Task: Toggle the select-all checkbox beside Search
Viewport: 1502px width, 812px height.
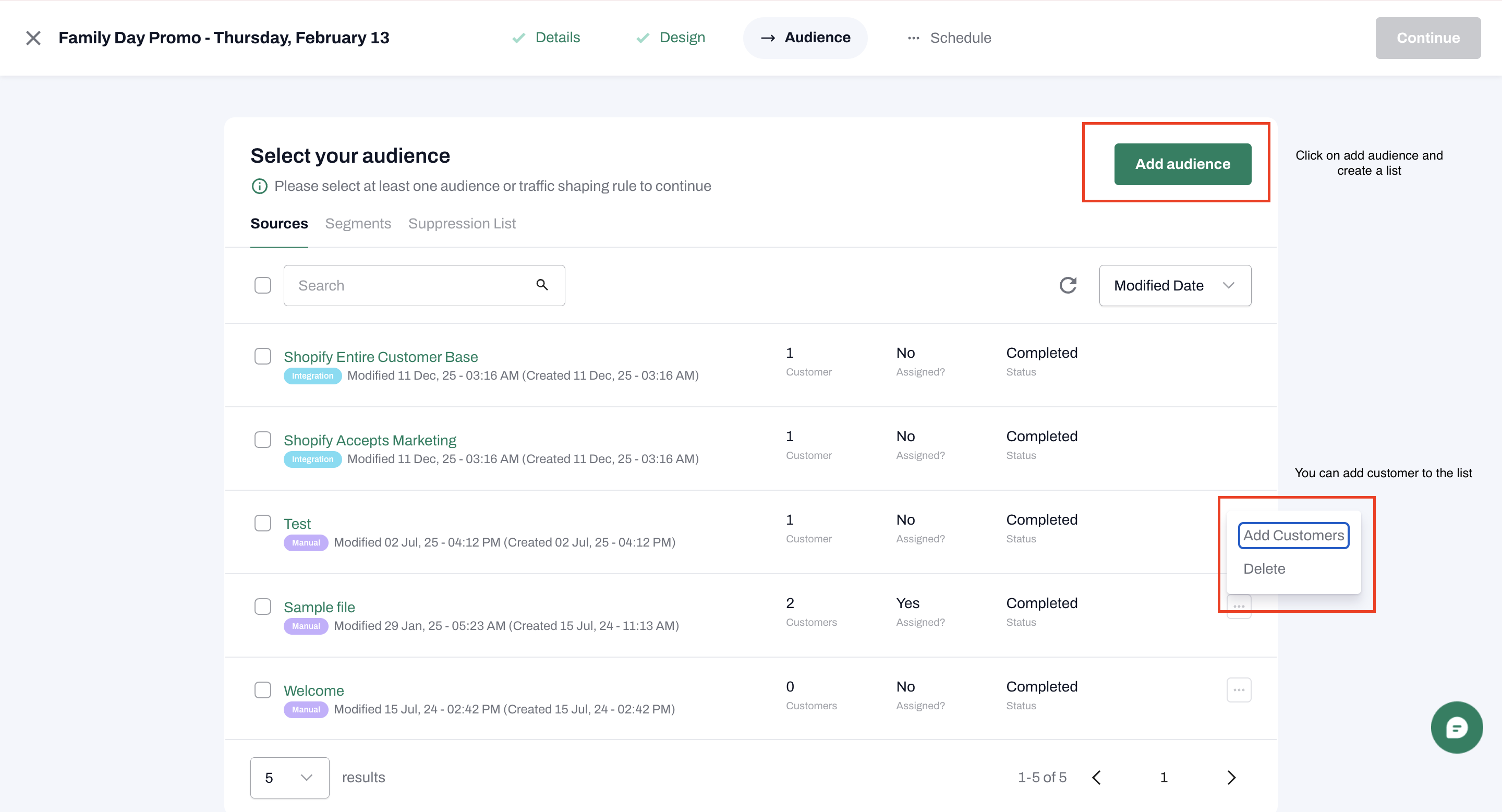Action: 262,285
